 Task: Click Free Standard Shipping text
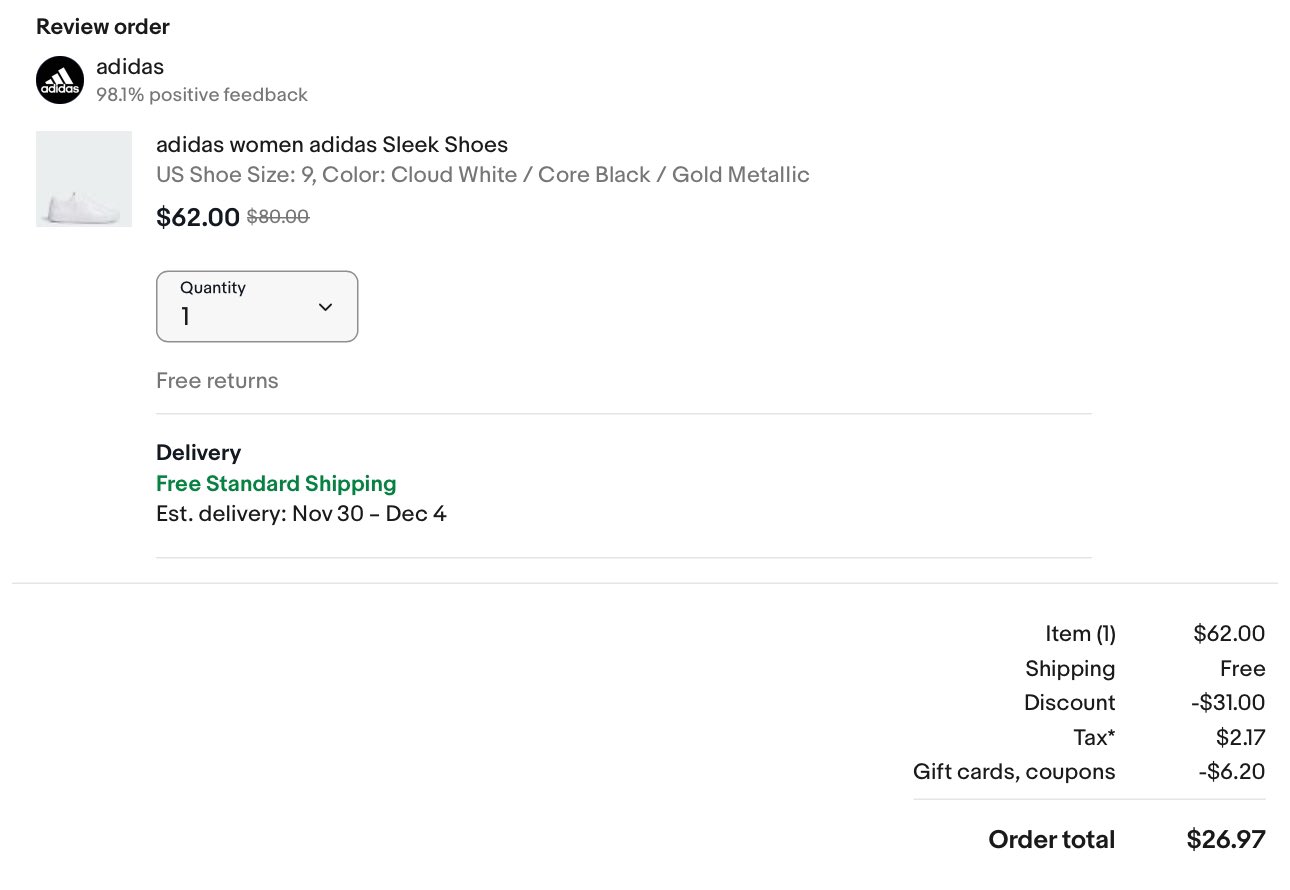[x=276, y=484]
